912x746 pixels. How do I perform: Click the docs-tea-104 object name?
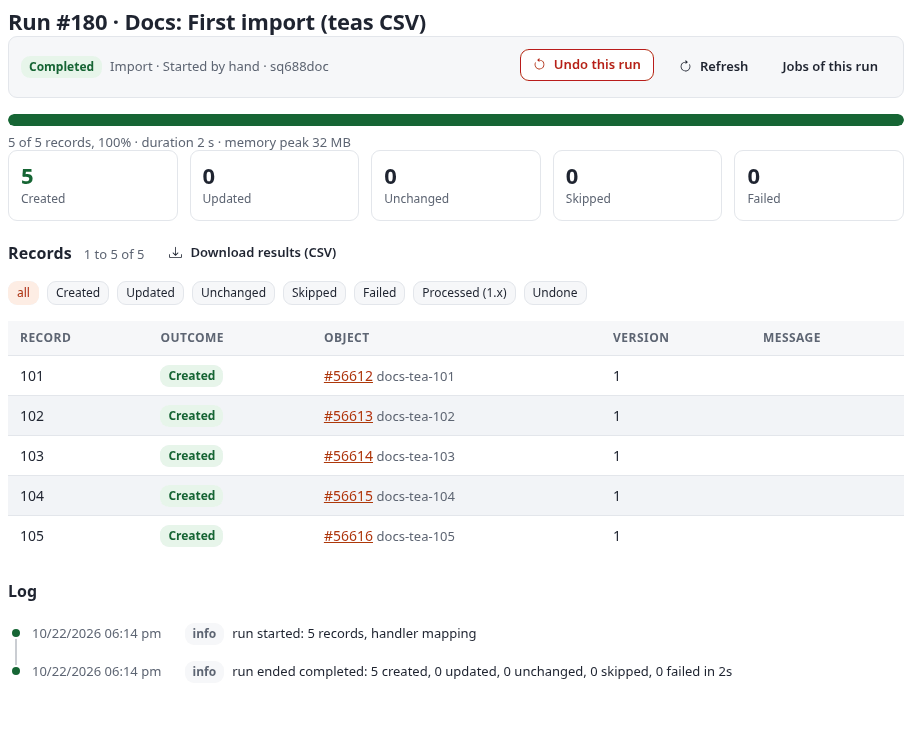click(x=415, y=497)
